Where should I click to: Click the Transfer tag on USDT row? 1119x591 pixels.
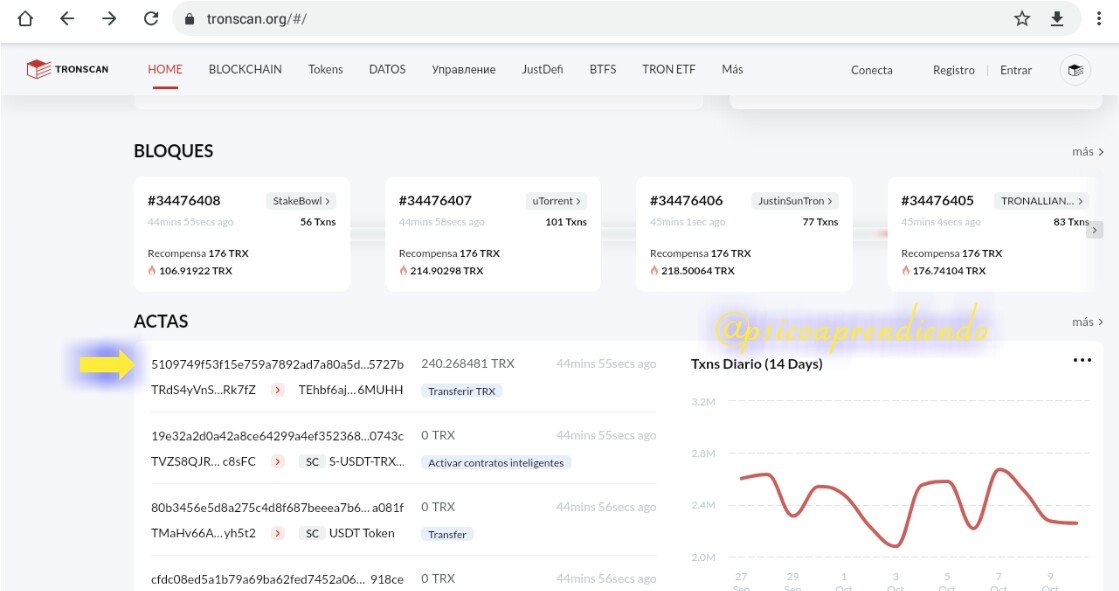(447, 534)
